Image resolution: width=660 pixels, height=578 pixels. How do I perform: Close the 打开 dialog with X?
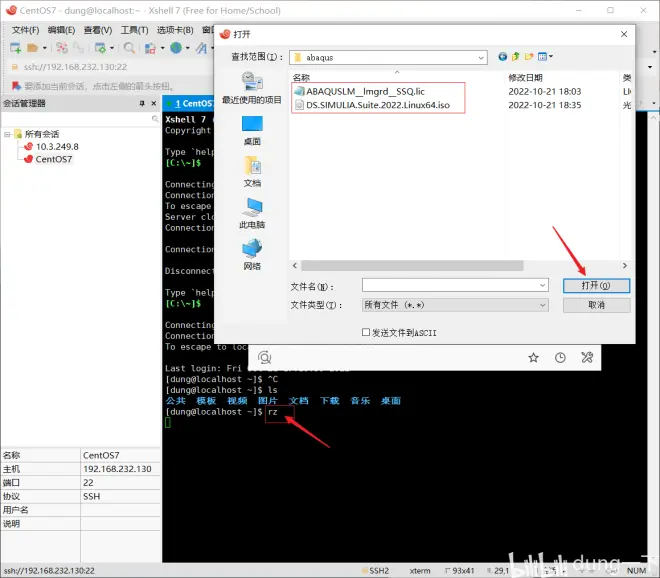pyautogui.click(x=624, y=34)
